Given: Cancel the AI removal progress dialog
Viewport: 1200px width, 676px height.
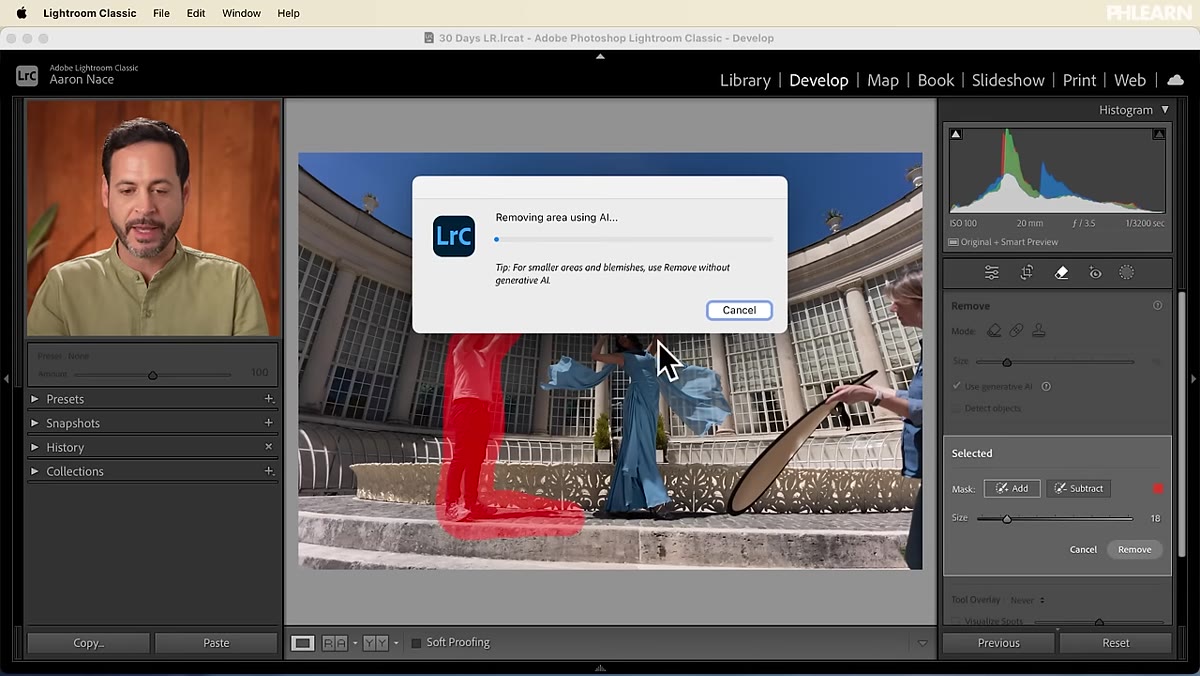Looking at the screenshot, I should 739,310.
